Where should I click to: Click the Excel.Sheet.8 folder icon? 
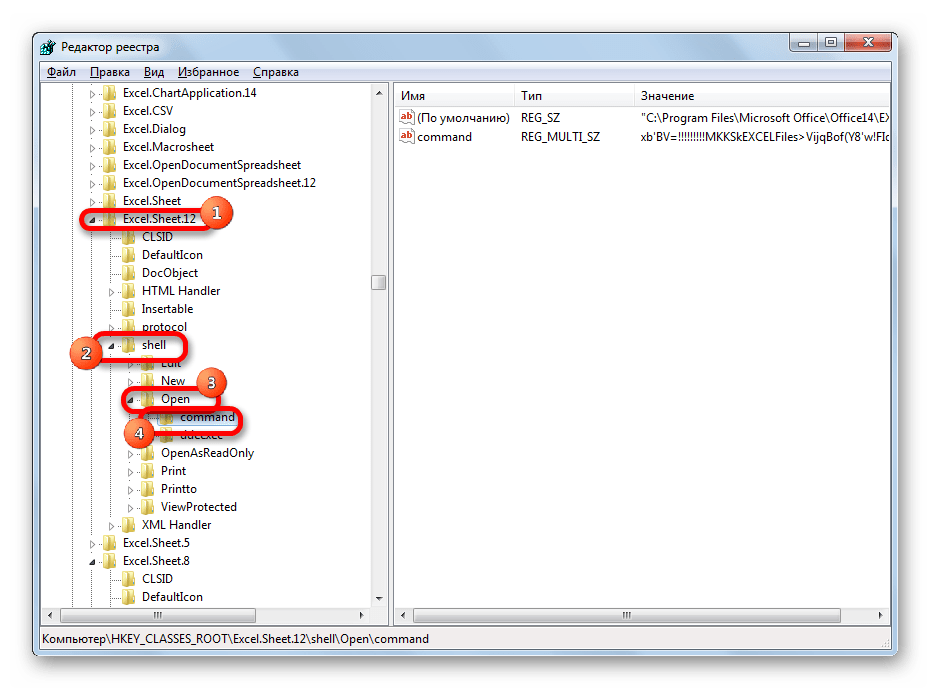coord(109,561)
